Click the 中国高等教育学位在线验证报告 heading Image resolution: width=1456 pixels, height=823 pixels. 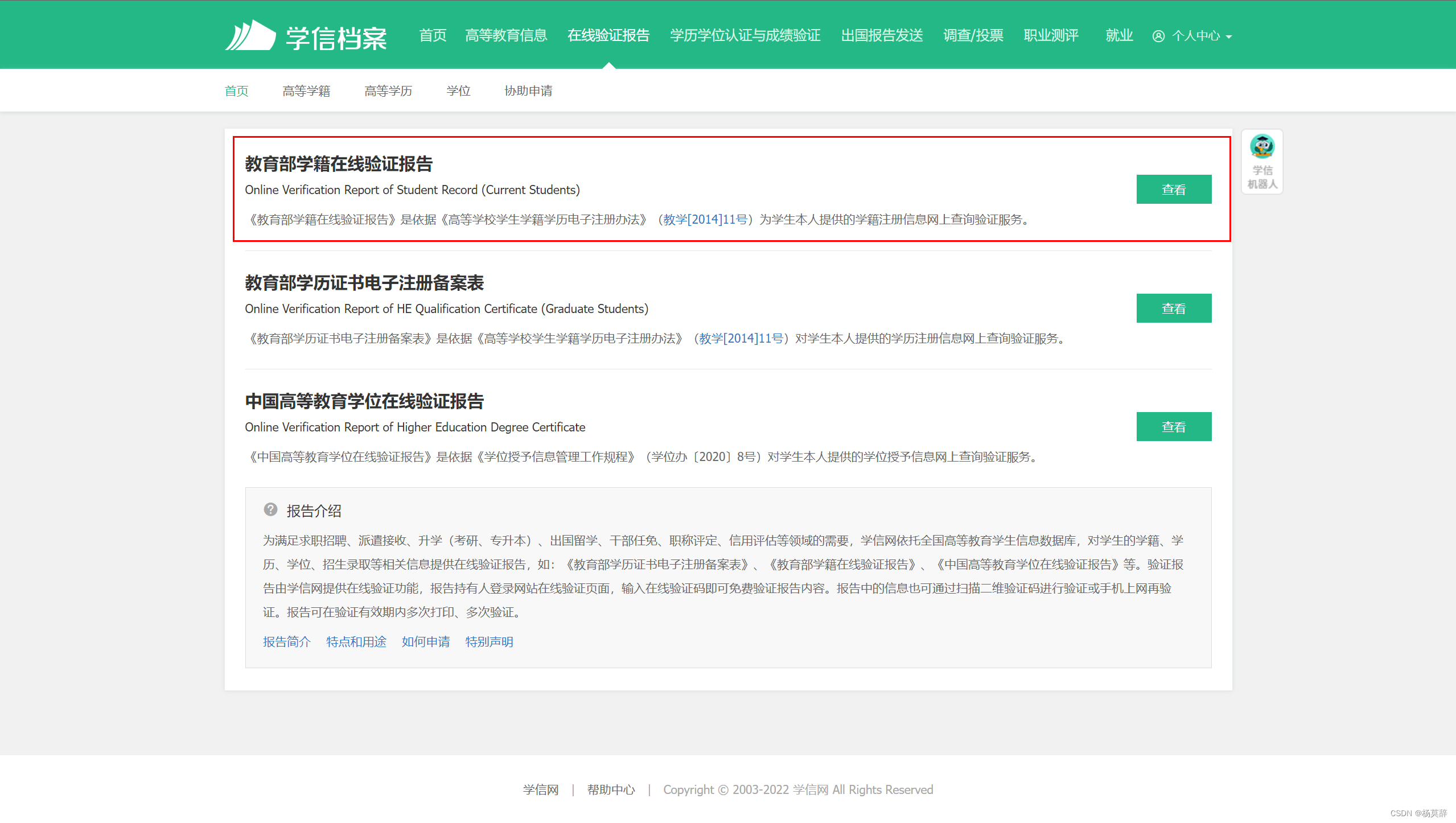tap(364, 401)
